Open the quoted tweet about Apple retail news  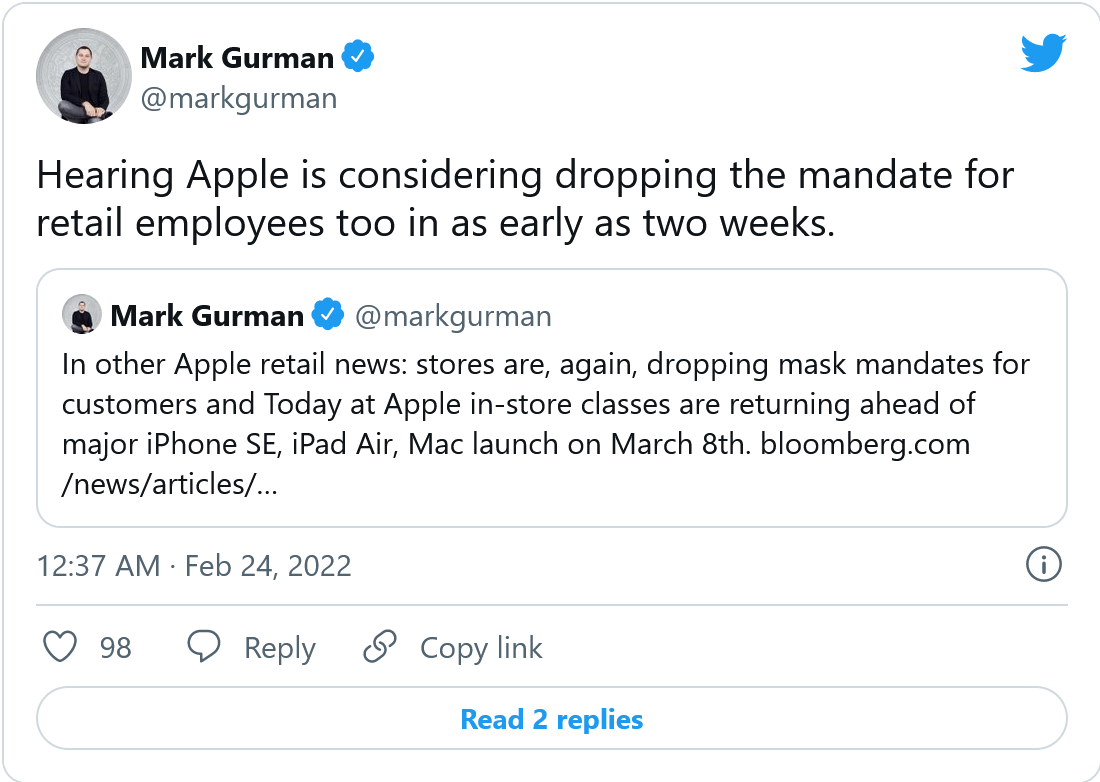[x=551, y=398]
